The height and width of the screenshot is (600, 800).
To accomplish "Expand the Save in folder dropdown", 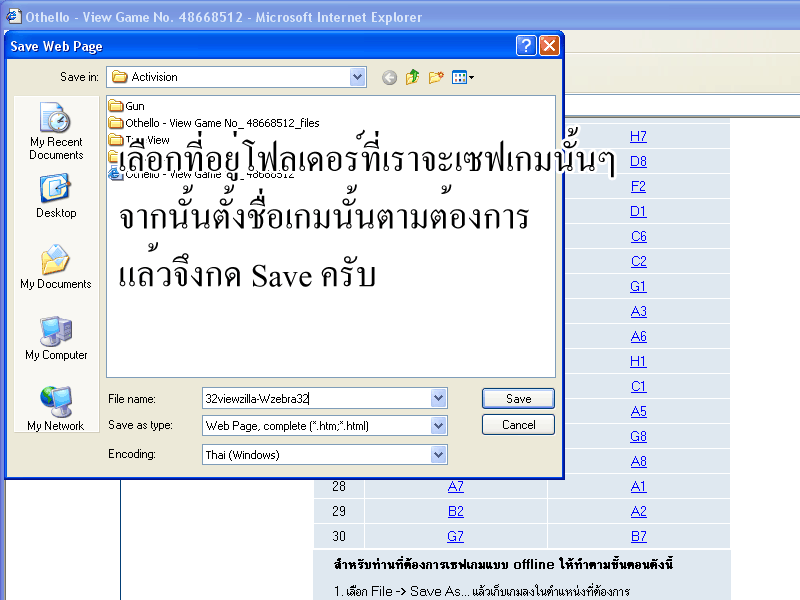I will [x=357, y=77].
